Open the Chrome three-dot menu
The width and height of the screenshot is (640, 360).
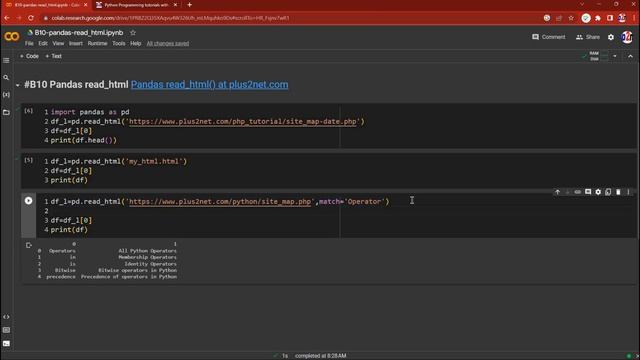coord(635,18)
